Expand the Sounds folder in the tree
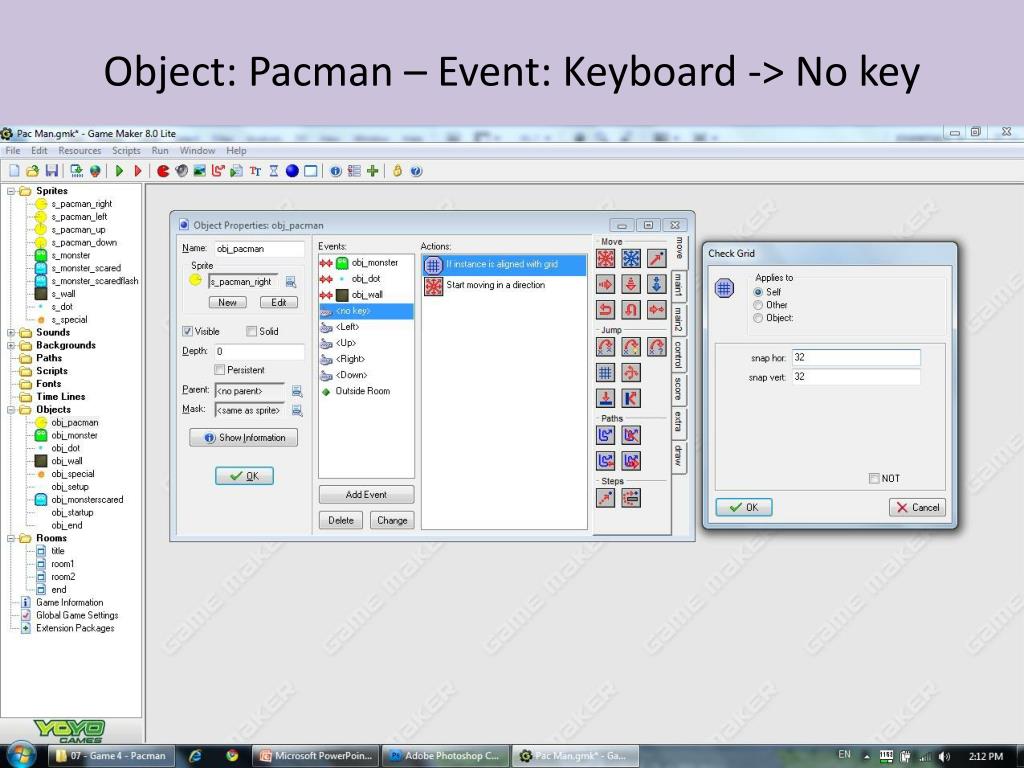Screen dimensions: 1024x768 pos(11,332)
